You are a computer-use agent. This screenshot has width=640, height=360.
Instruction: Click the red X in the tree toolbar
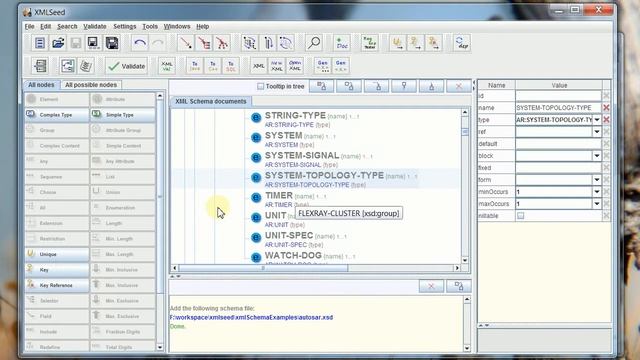coord(459,86)
